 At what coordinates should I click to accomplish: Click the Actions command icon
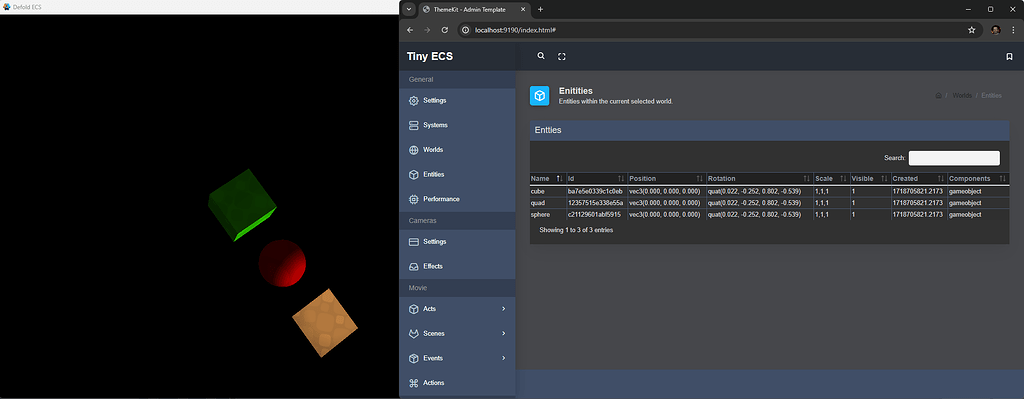point(413,383)
